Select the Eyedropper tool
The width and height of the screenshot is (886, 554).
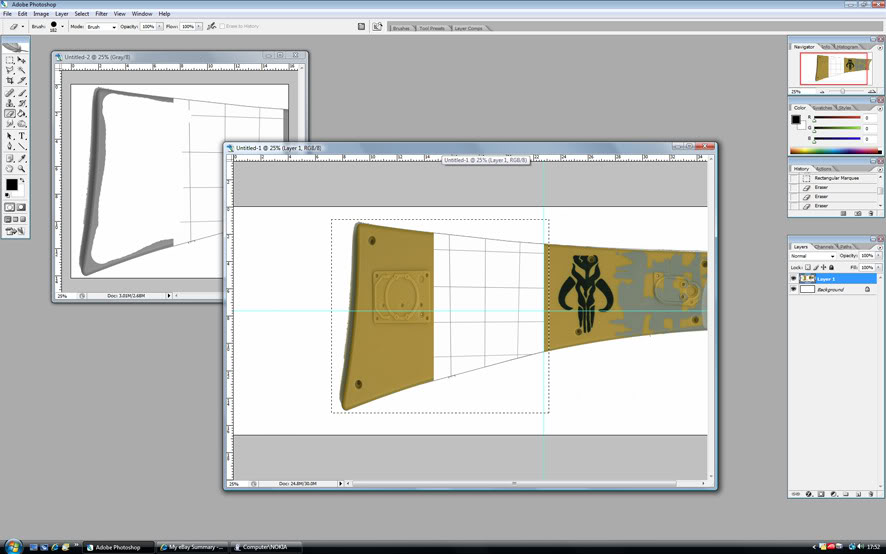pyautogui.click(x=21, y=158)
